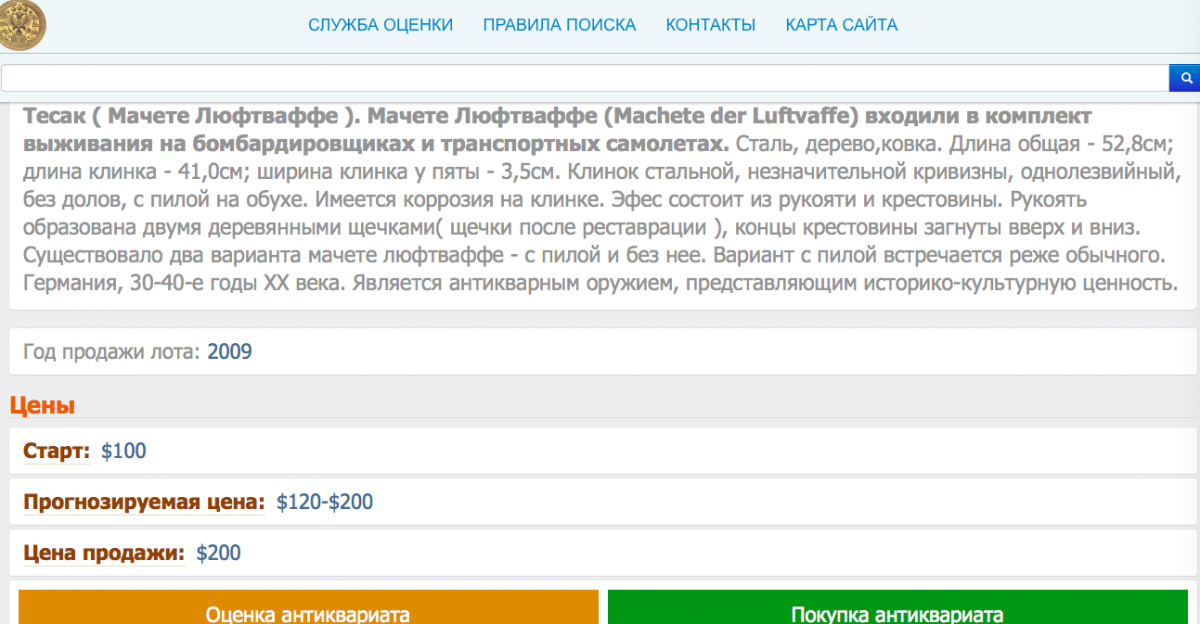Click the description line mentioning Германия
The image size is (1200, 624).
[600, 283]
